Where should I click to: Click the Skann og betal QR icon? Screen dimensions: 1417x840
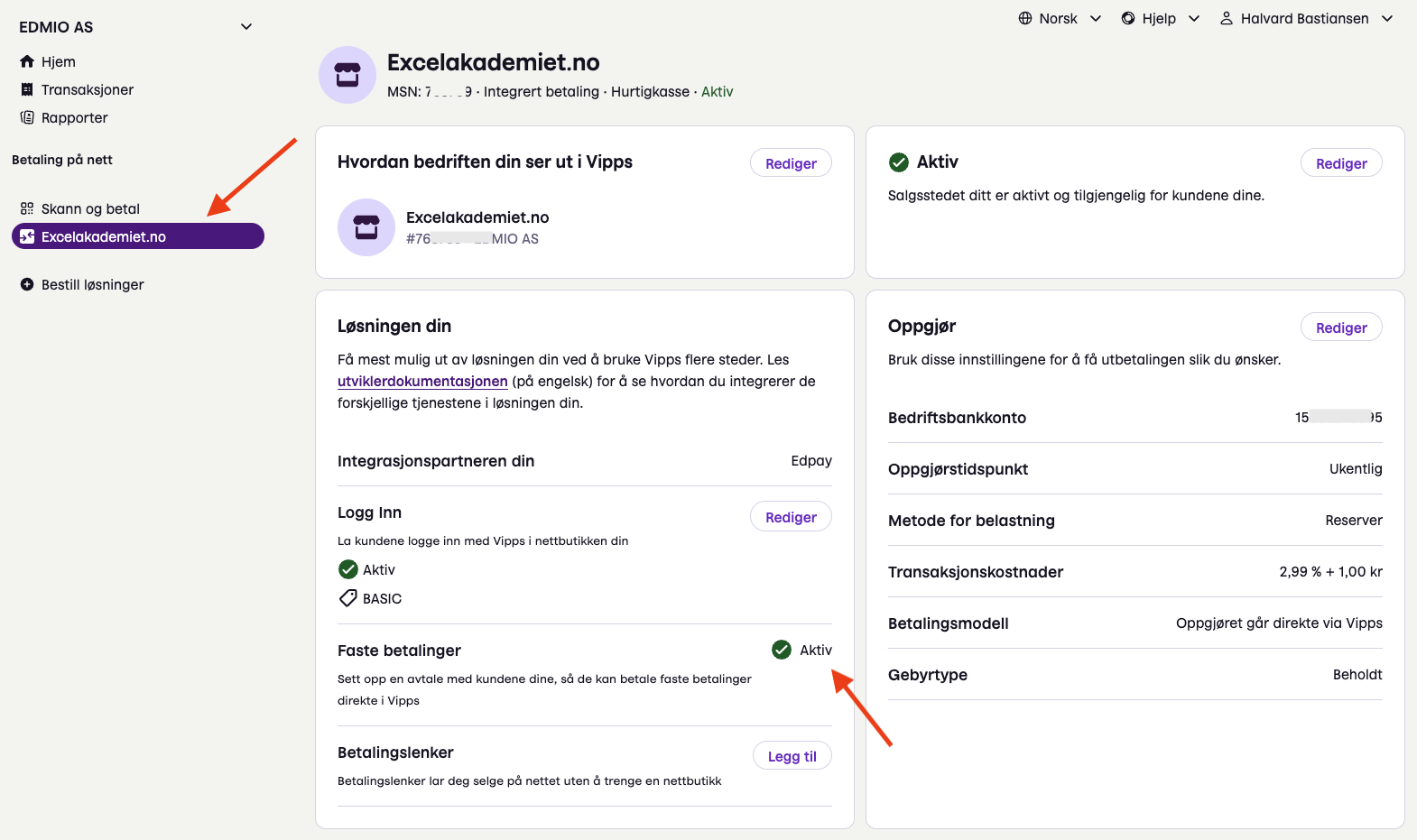27,208
